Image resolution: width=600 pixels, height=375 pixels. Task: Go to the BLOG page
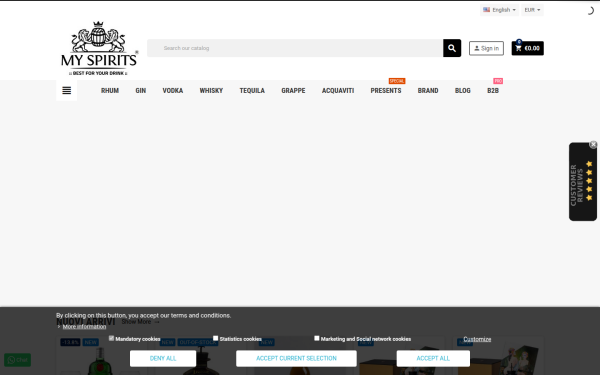[x=463, y=91]
